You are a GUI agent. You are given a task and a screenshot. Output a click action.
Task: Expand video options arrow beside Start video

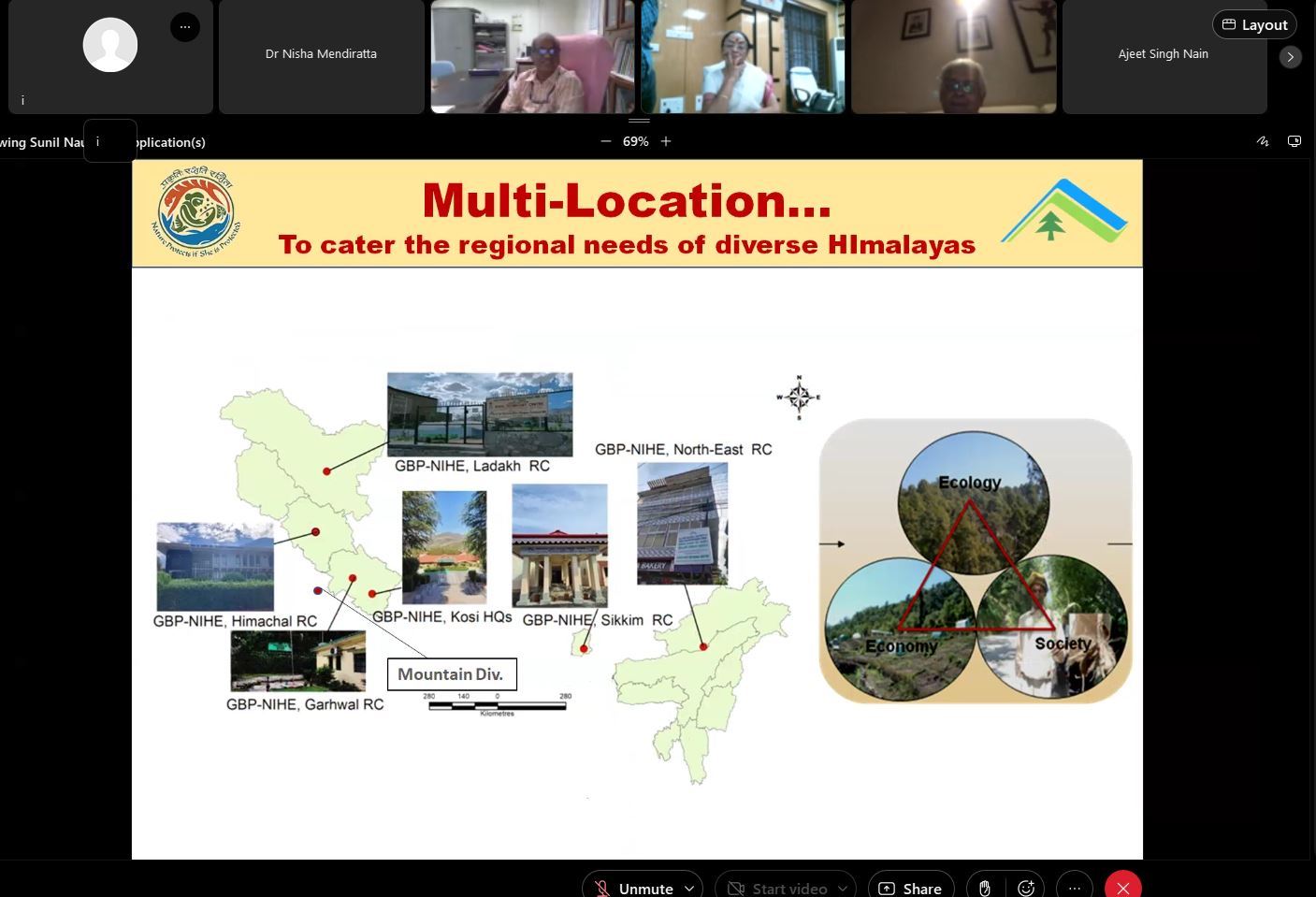coord(843,888)
